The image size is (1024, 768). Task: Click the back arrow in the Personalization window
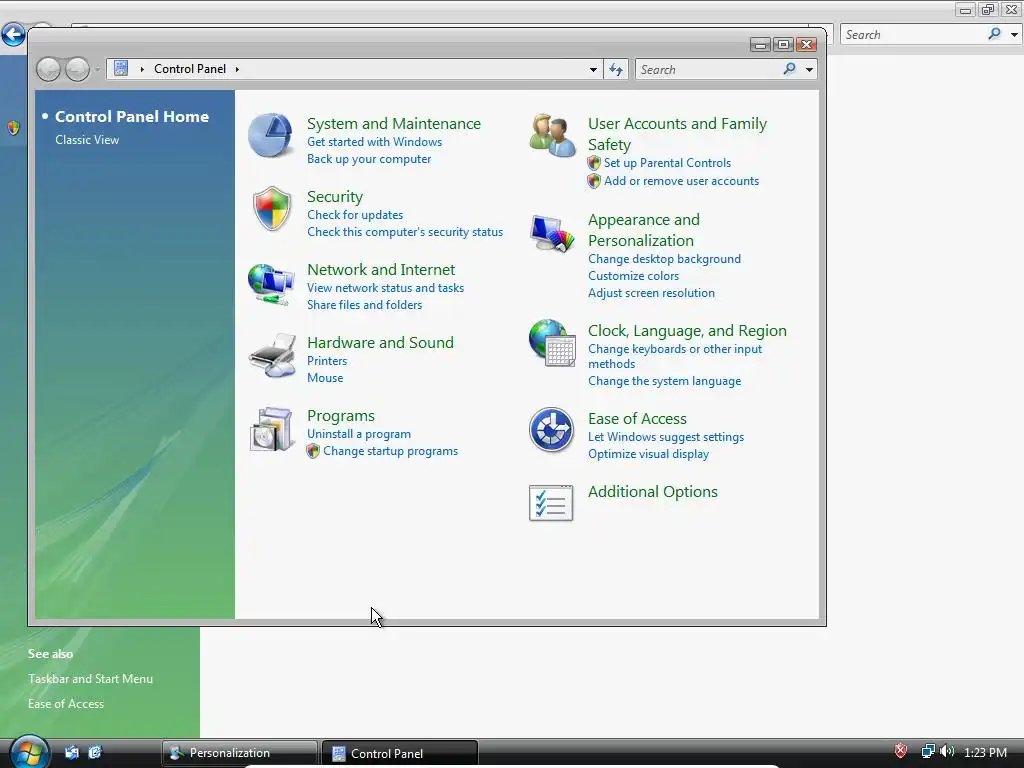tap(13, 35)
